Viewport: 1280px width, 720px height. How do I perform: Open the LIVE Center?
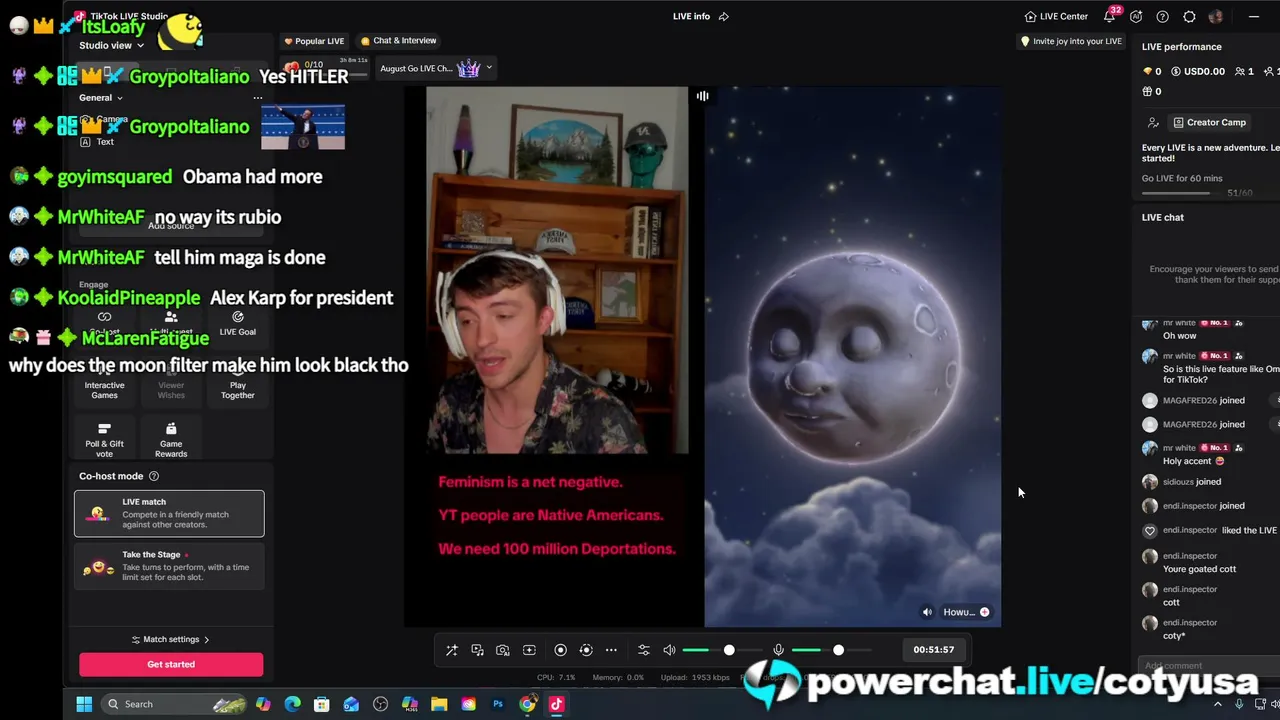(x=1056, y=16)
